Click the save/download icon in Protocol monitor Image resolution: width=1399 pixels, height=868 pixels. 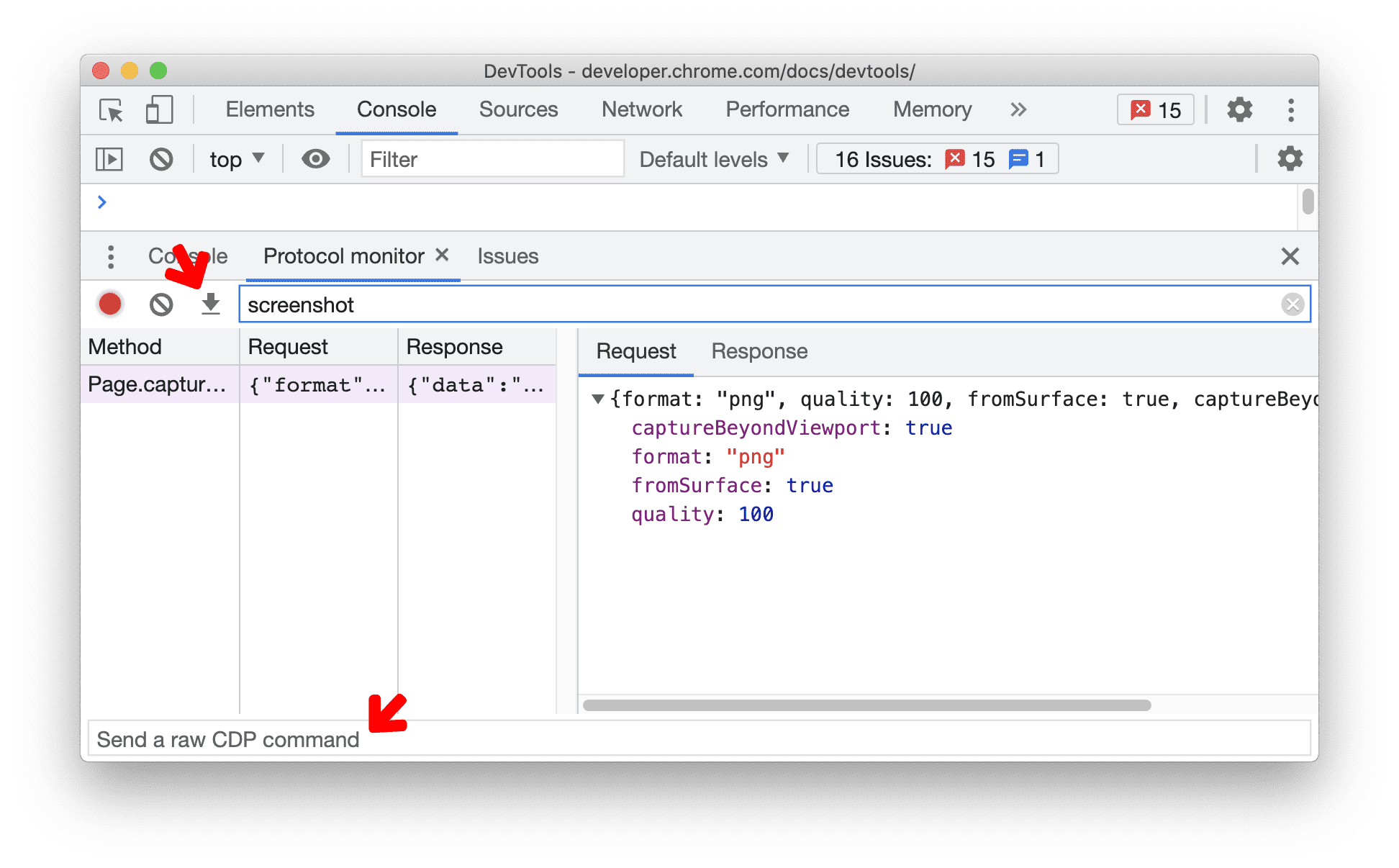pos(209,304)
